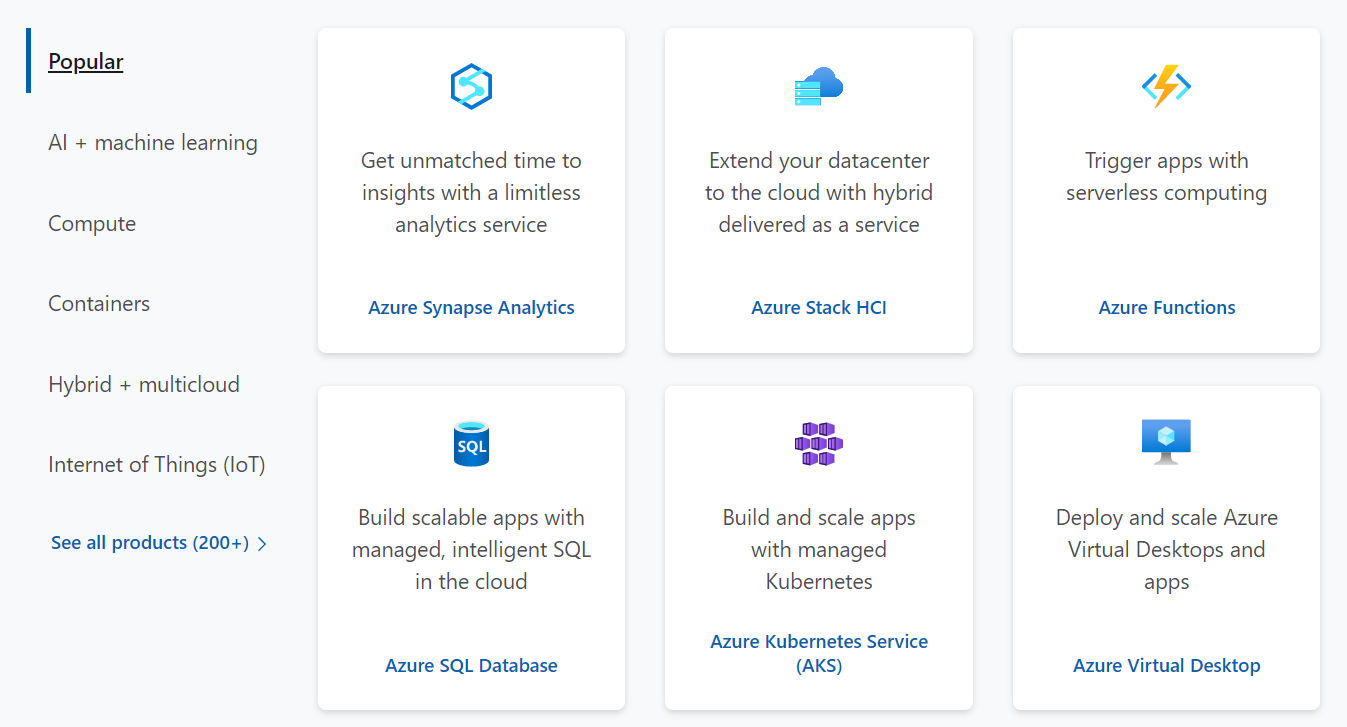Image resolution: width=1347 pixels, height=727 pixels.
Task: Click the Azure Stack HCI cloud icon
Action: coord(819,87)
